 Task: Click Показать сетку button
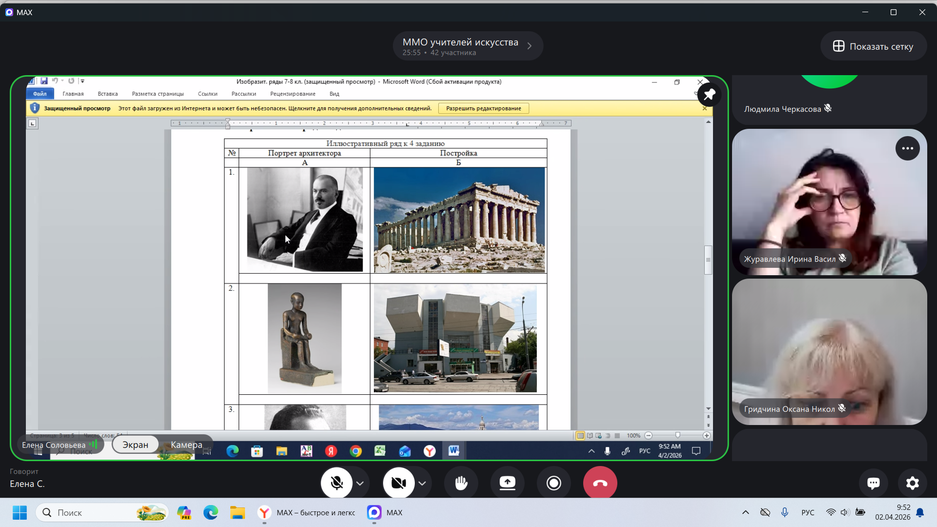(x=873, y=46)
